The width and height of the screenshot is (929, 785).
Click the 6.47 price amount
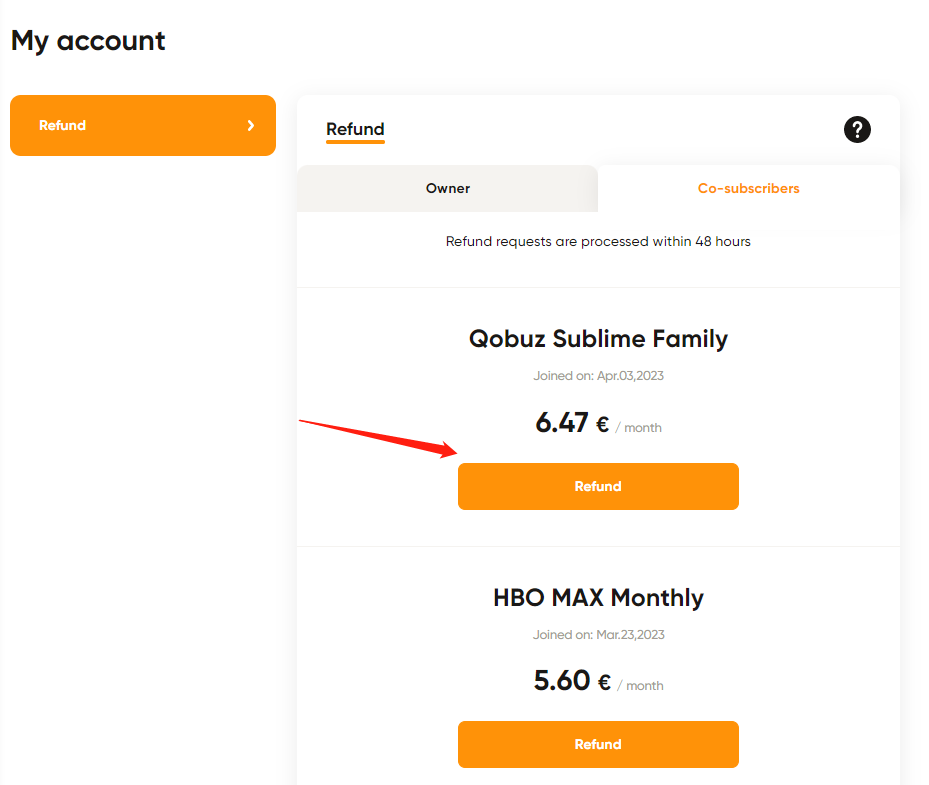pyautogui.click(x=562, y=423)
